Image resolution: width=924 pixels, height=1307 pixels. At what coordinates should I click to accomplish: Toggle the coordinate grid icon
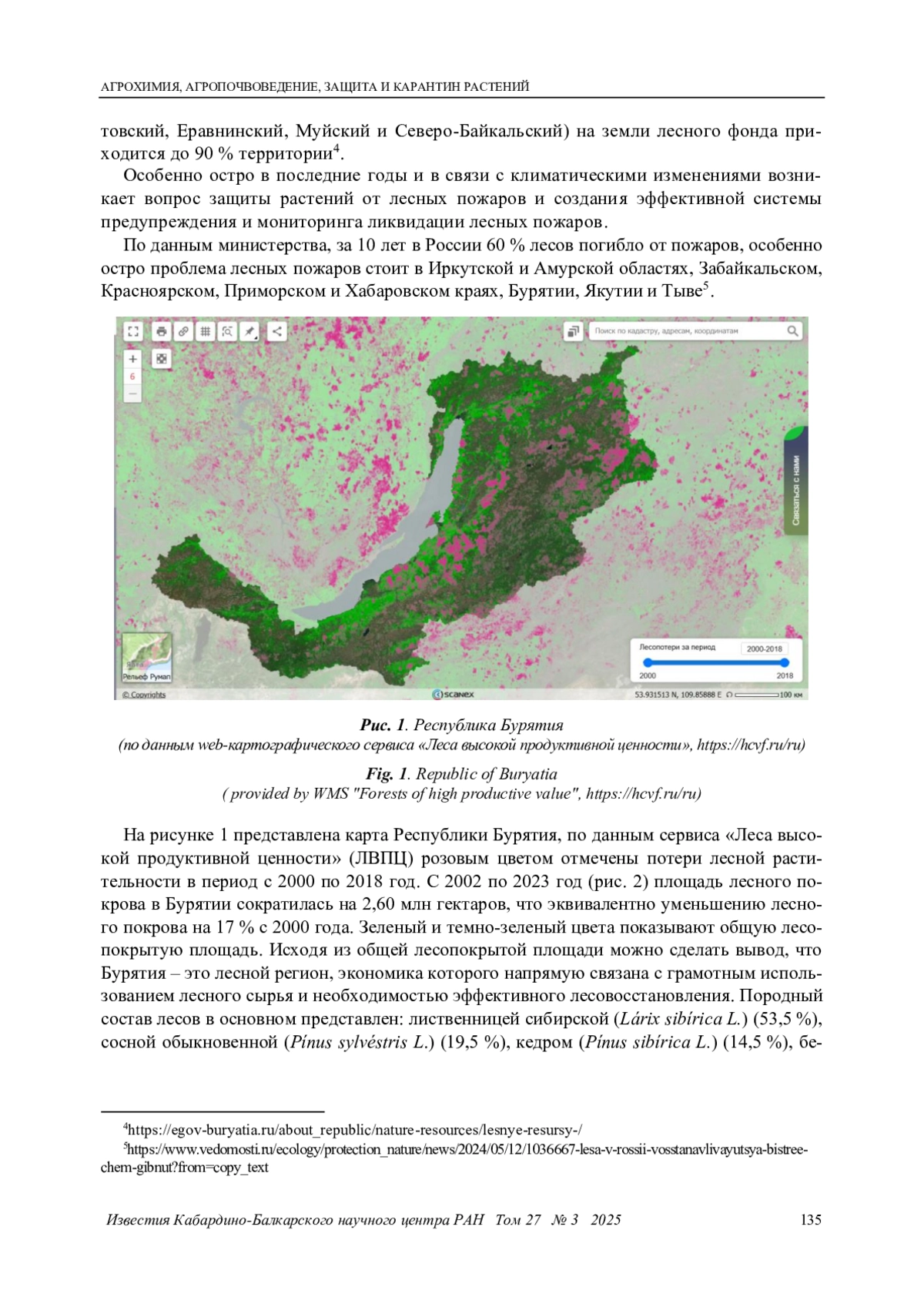pos(206,331)
